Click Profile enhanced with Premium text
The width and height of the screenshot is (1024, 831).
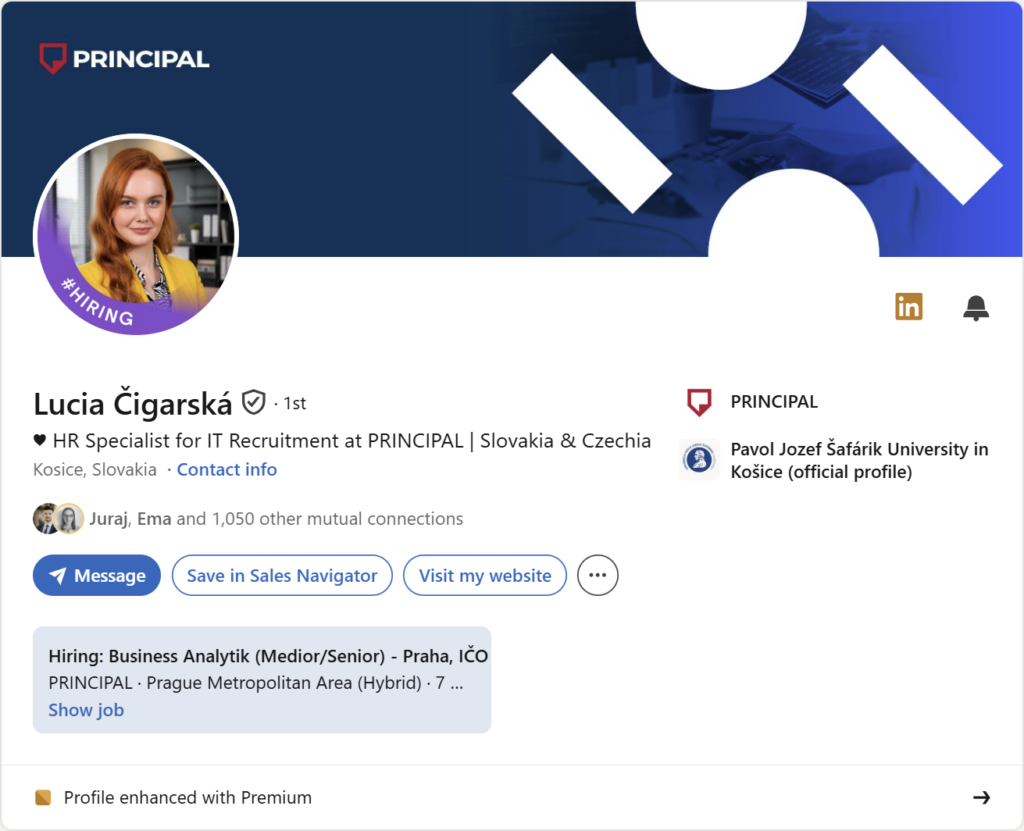coord(187,798)
